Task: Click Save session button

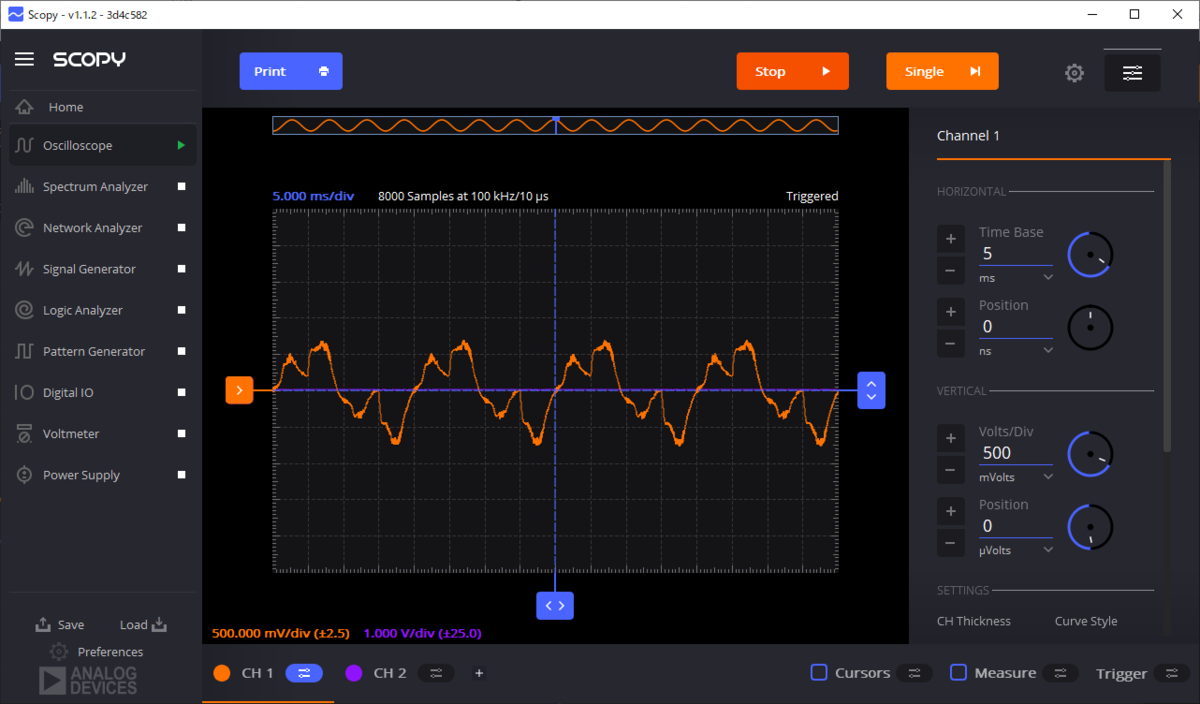Action: pyautogui.click(x=60, y=625)
